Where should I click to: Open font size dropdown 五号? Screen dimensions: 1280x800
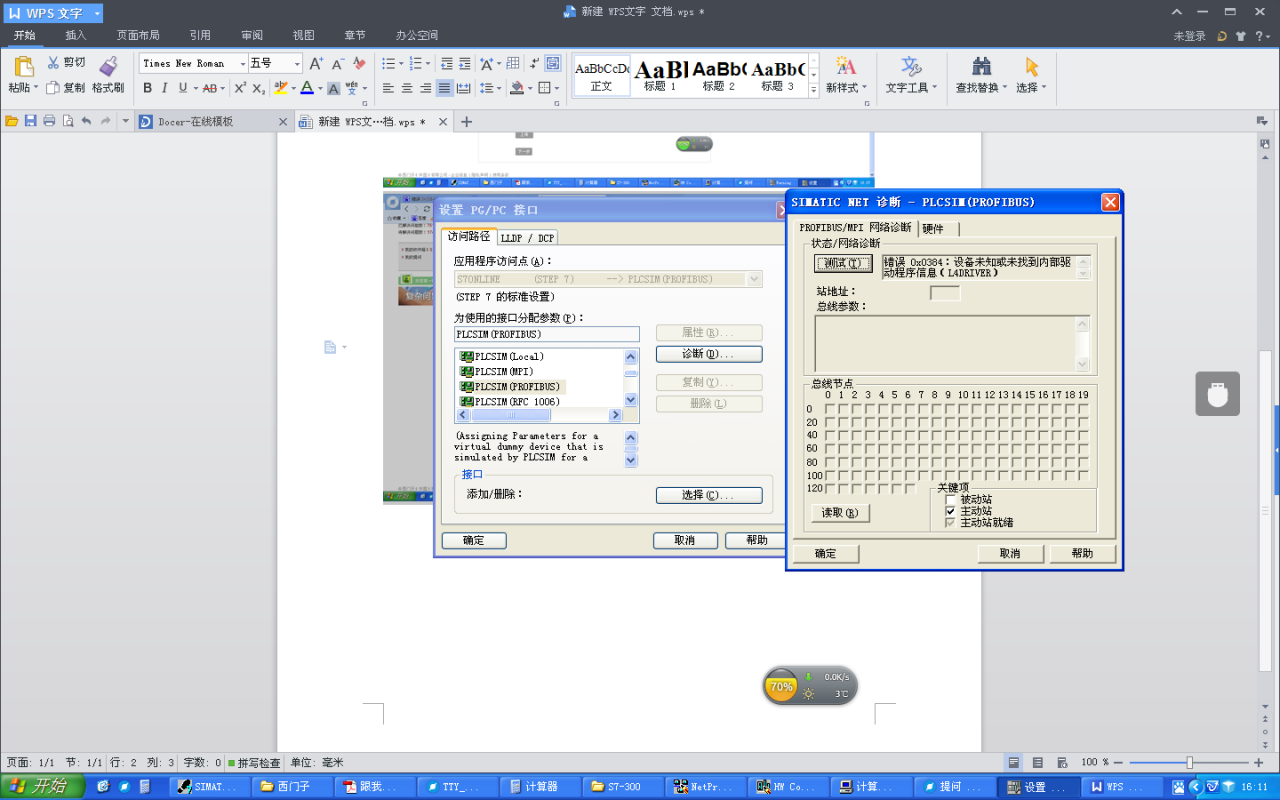pyautogui.click(x=297, y=64)
